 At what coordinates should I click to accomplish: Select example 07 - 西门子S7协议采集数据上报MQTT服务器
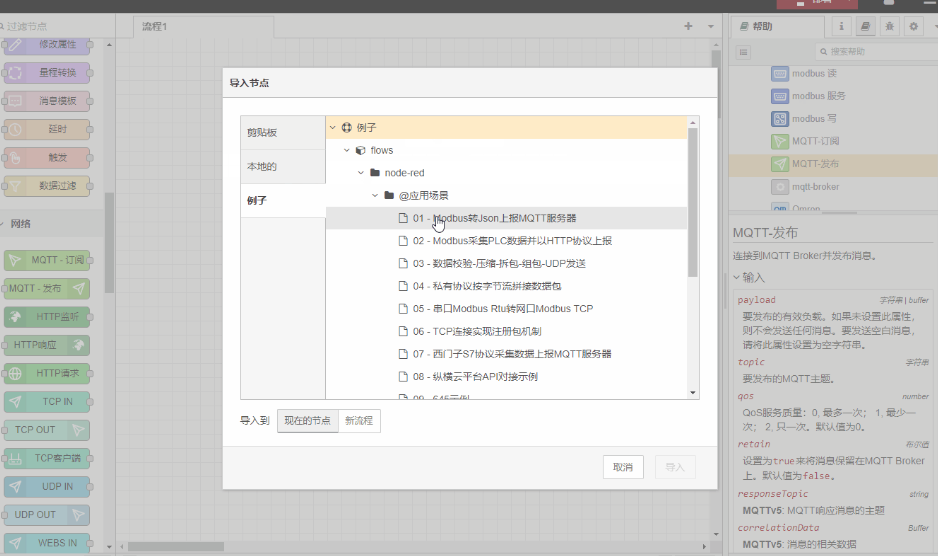(x=507, y=354)
